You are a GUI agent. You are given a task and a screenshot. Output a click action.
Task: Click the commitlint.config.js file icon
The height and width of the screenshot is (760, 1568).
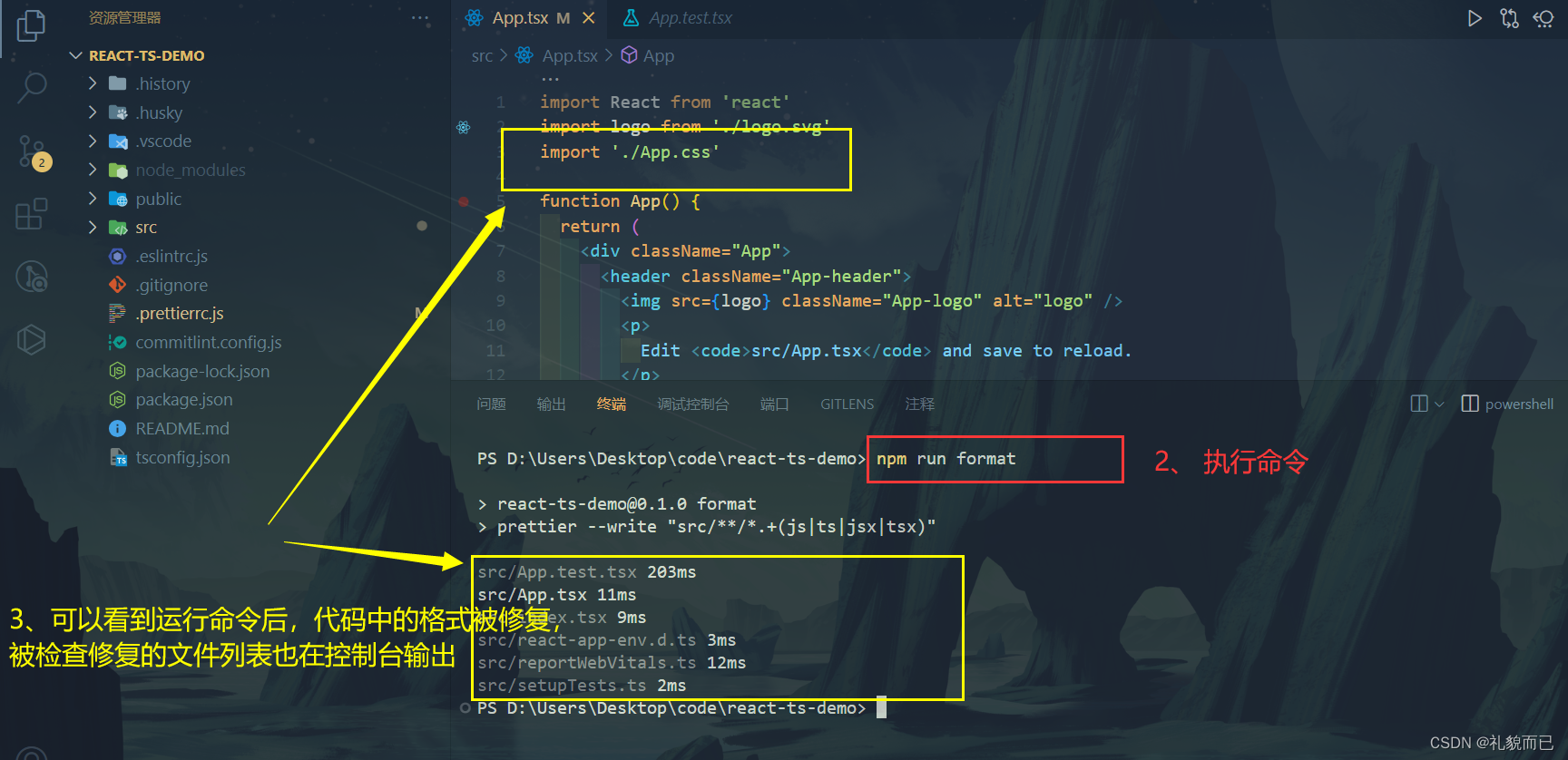click(x=117, y=342)
